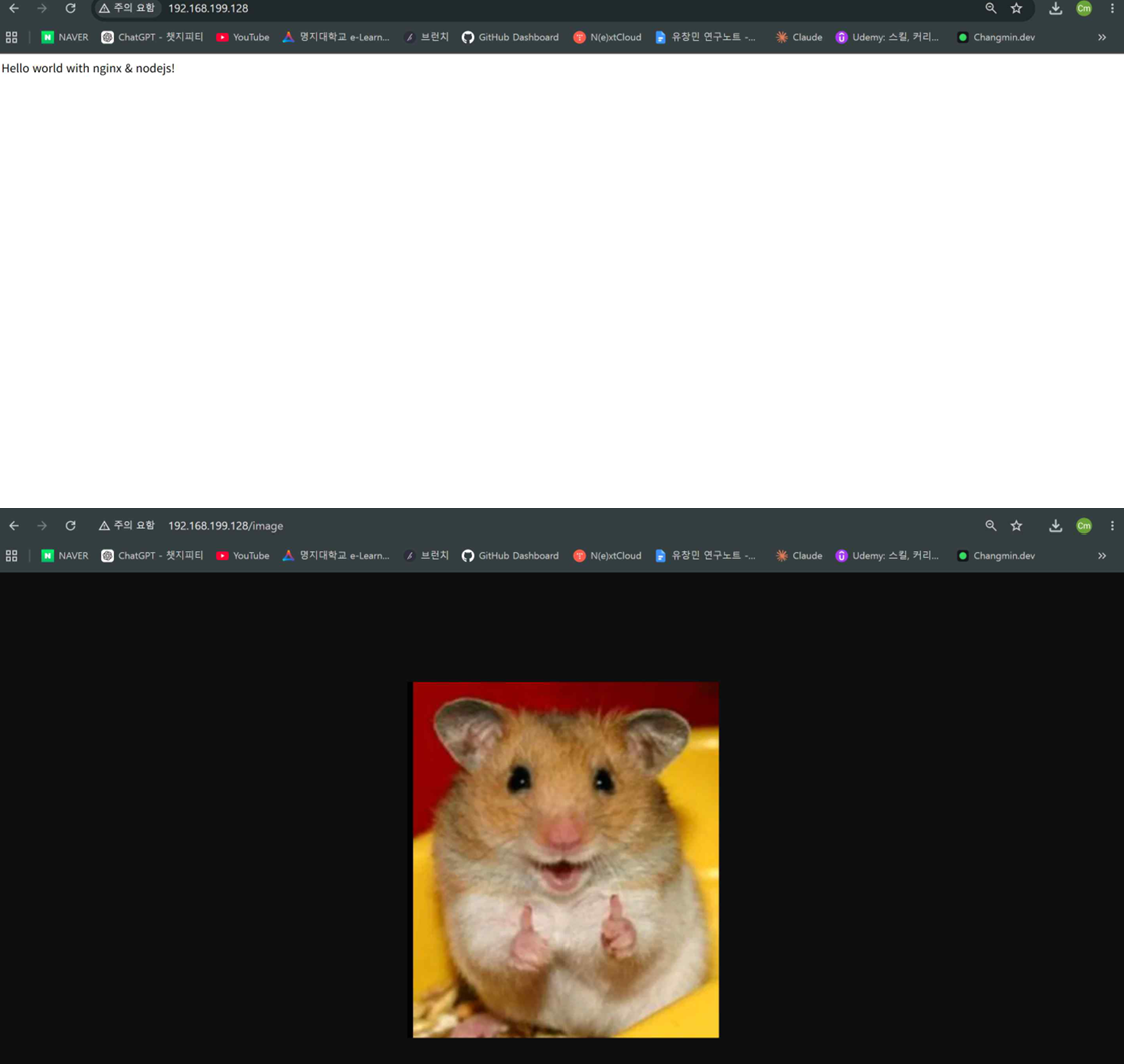1124x1064 pixels.
Task: Open profile avatar in bottom browser window
Action: pyautogui.click(x=1084, y=526)
